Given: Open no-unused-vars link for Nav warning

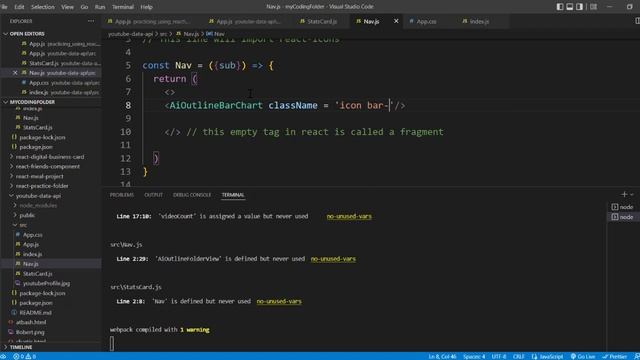Looking at the screenshot, I should click(279, 301).
